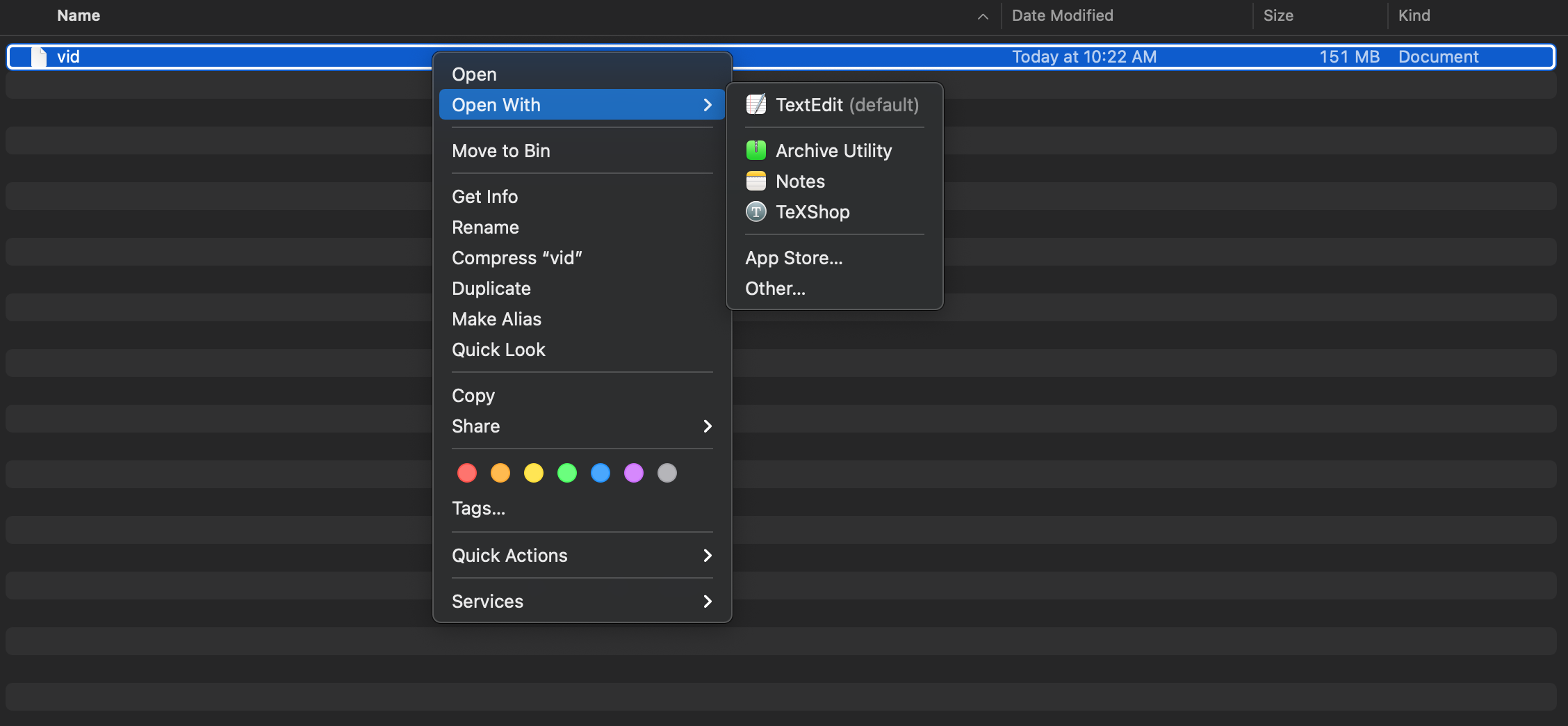
Task: Open Quick Look from menu
Action: 582,350
